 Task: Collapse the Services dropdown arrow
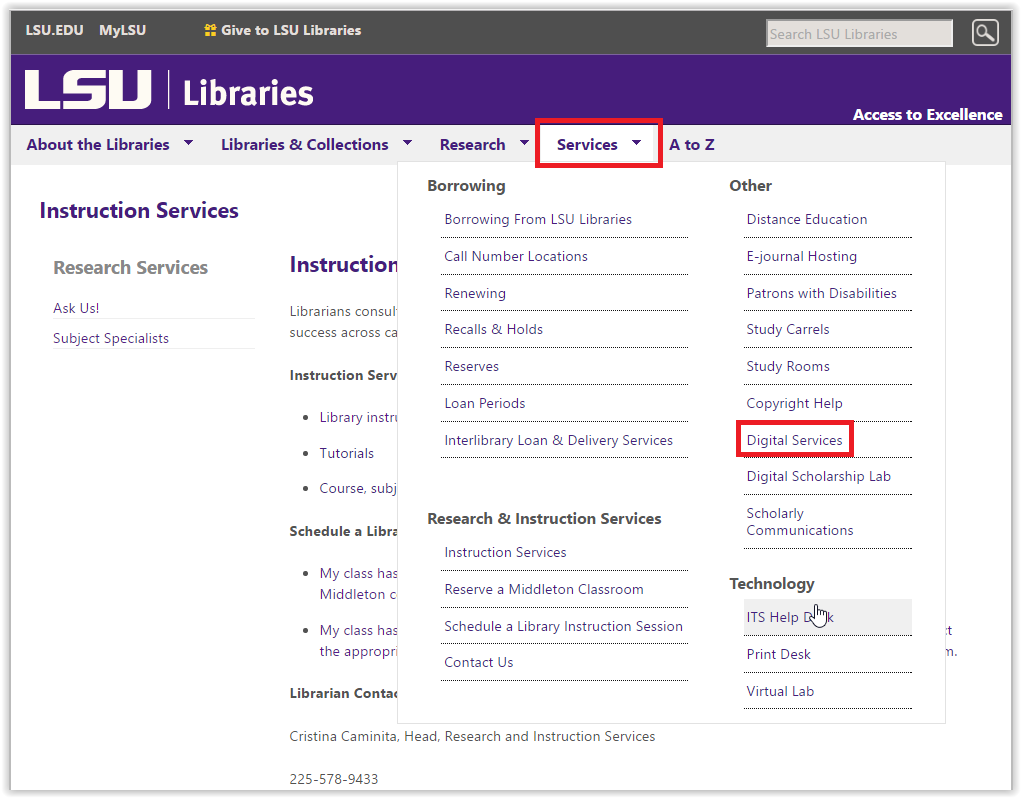[637, 142]
